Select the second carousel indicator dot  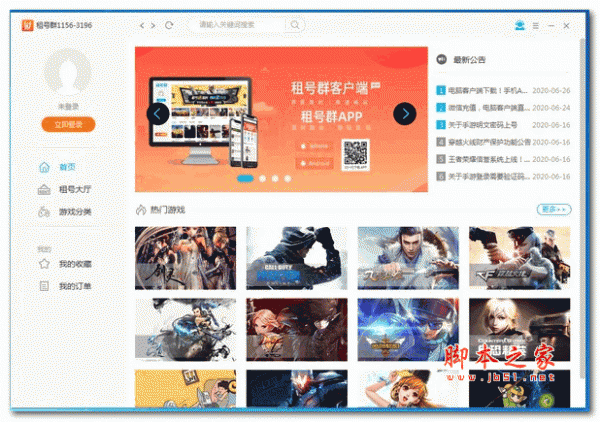262,178
